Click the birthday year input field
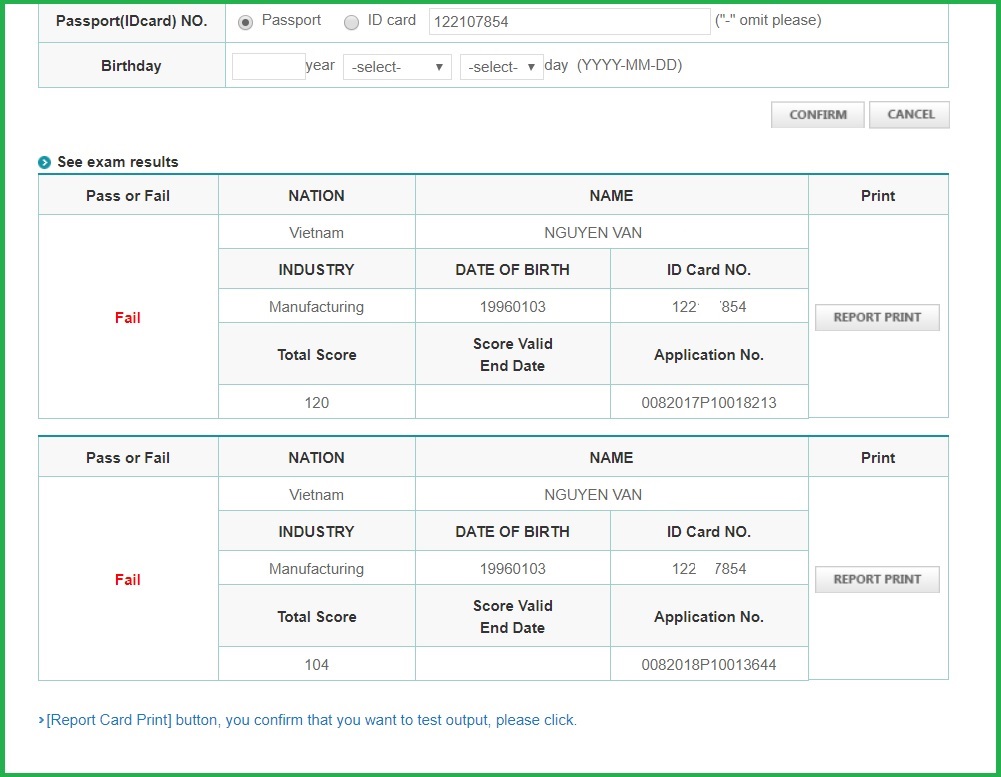The width and height of the screenshot is (1001, 777). click(268, 66)
